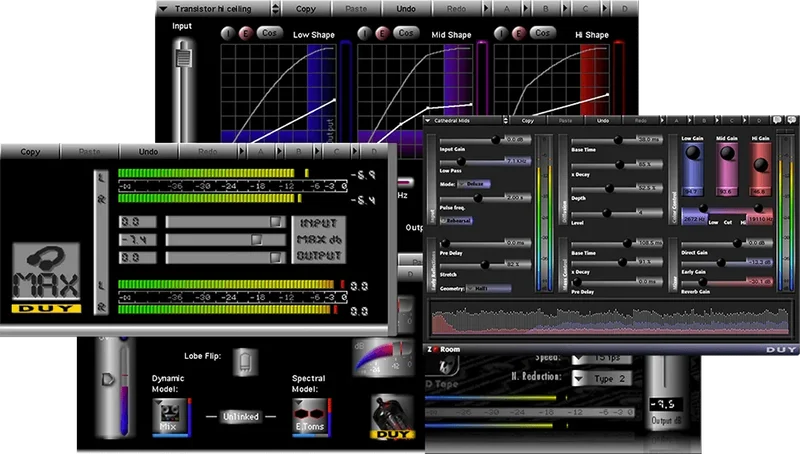This screenshot has height=454, width=800.
Task: Click the dB meter gauge above the DUY tube logo
Action: click(x=383, y=357)
